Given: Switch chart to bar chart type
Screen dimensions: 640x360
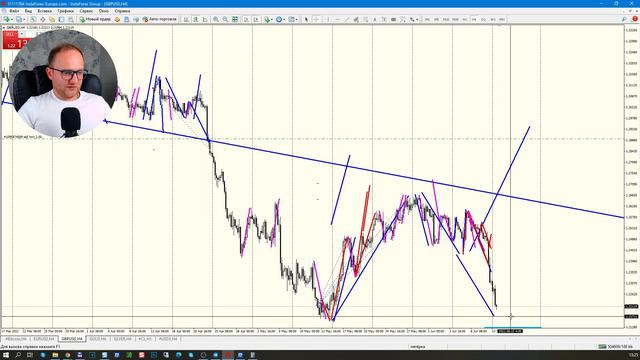Looking at the screenshot, I should click(x=186, y=19).
